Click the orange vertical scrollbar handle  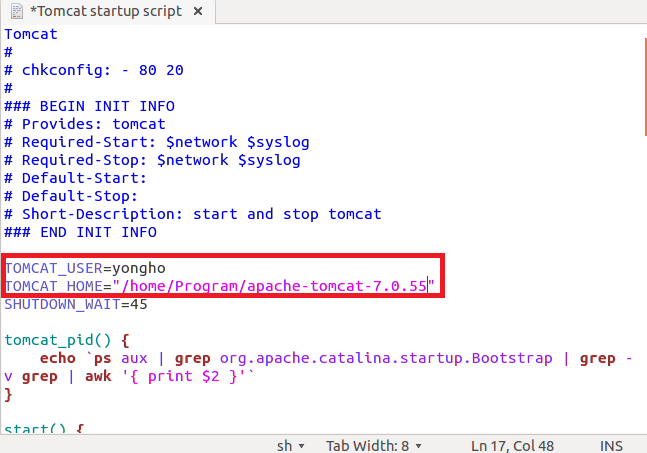point(645,87)
